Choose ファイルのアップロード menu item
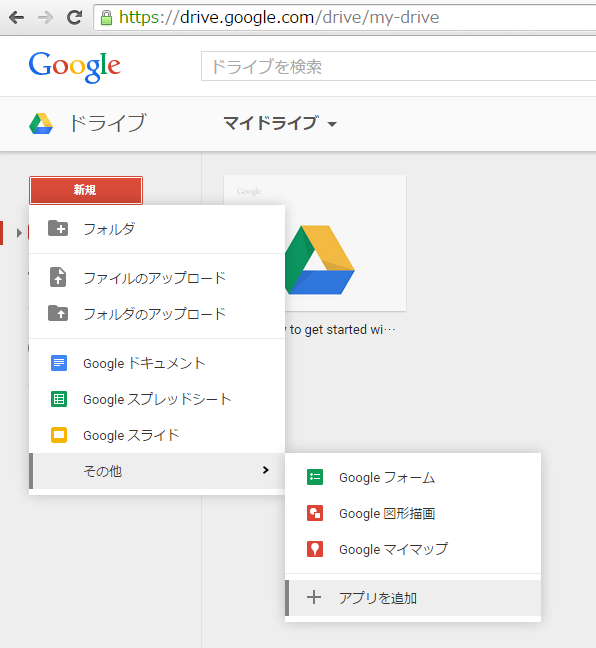The image size is (596, 648). (157, 277)
